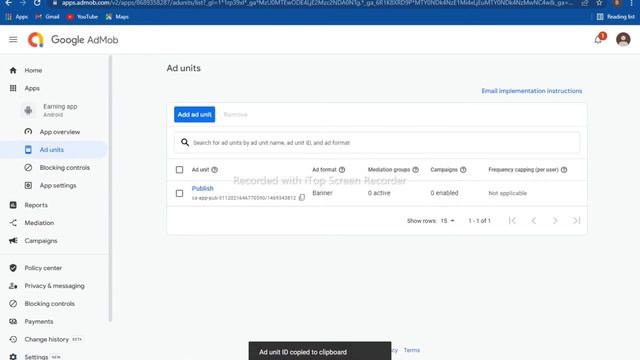Click the '0 enabled' campaigns cell
640x360 pixels.
point(444,193)
